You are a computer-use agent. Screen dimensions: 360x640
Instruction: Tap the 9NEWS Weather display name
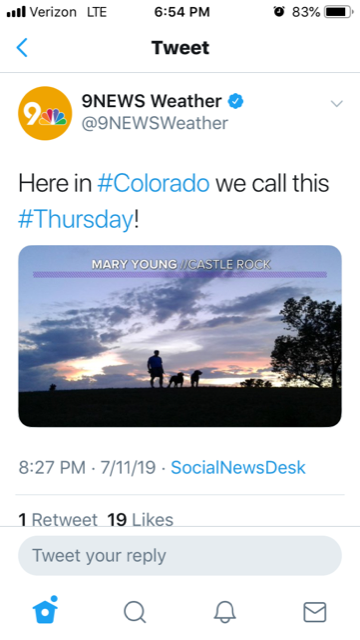click(151, 101)
